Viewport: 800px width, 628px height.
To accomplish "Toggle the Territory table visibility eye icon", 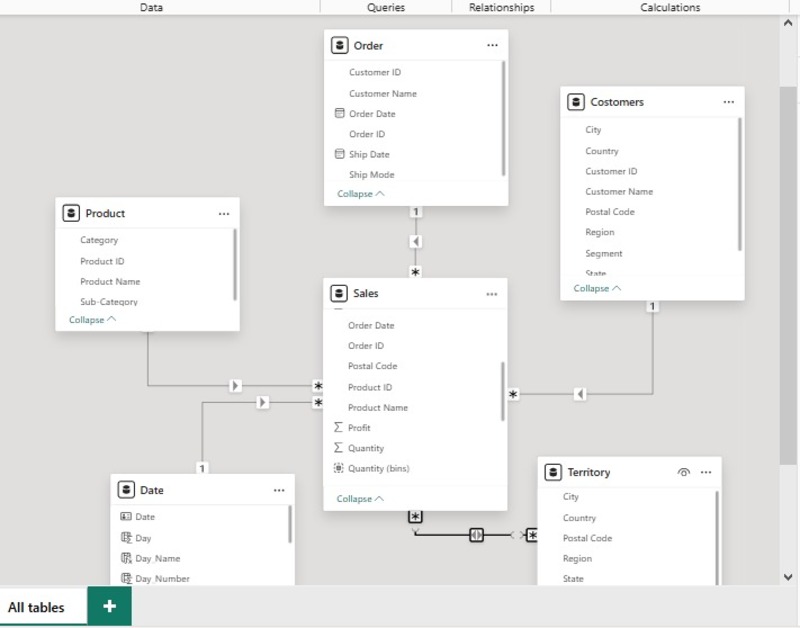I will pos(683,472).
